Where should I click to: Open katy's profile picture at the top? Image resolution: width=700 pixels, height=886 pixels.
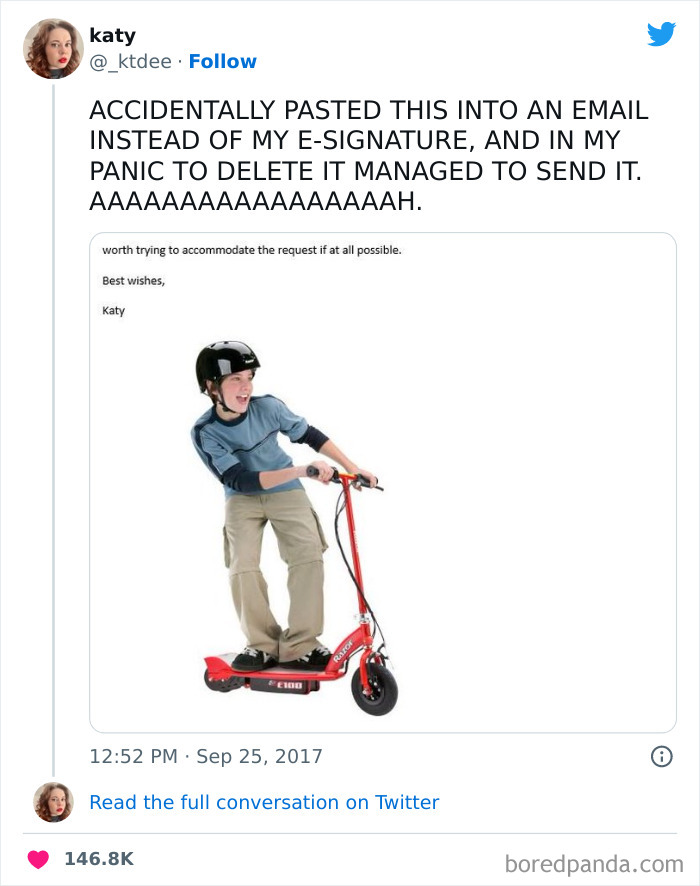(x=53, y=47)
